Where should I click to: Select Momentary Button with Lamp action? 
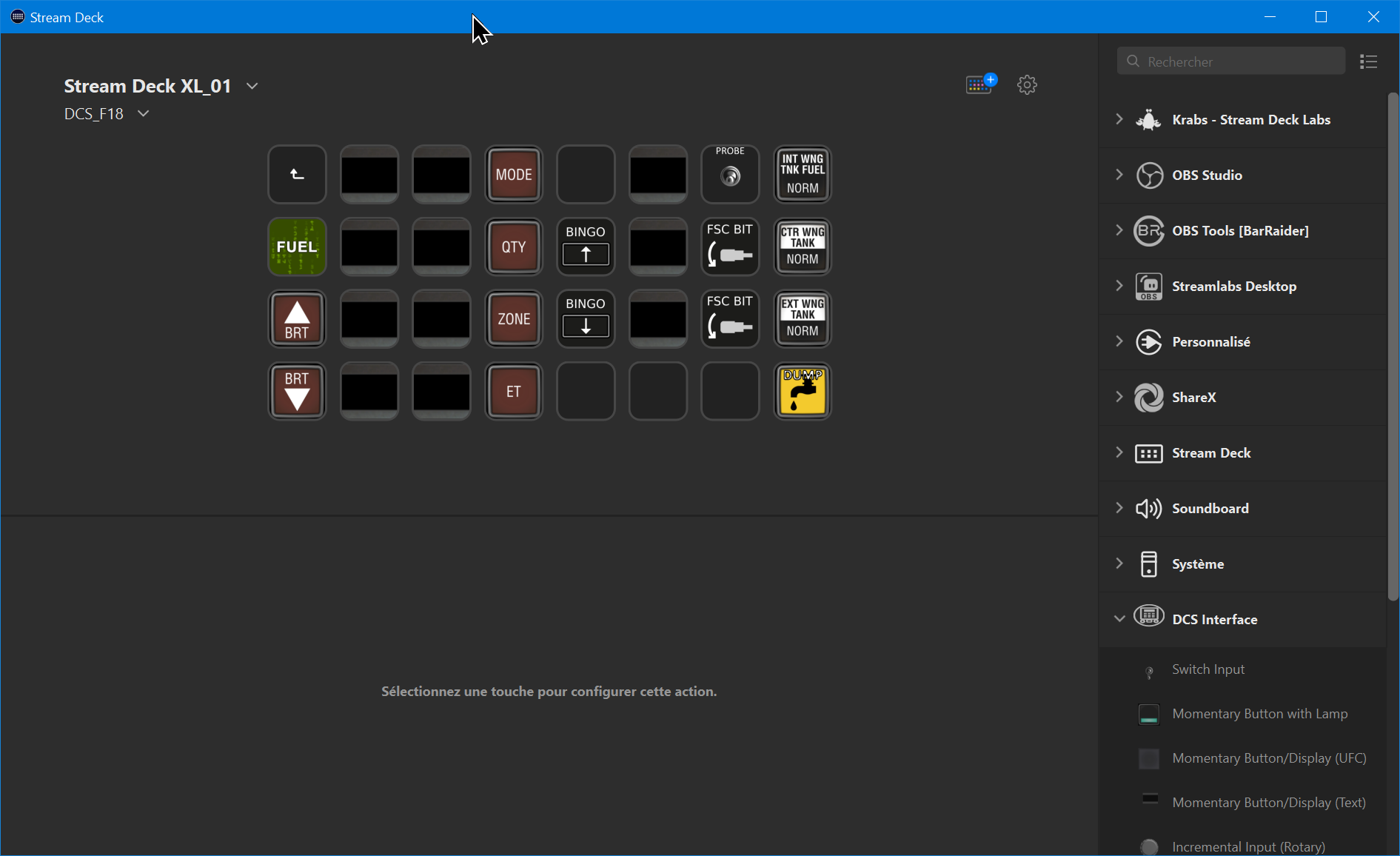tap(1259, 714)
